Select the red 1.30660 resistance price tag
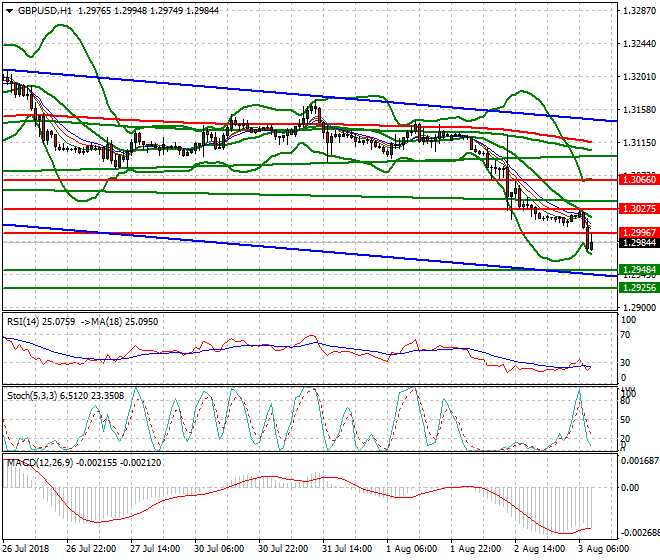The image size is (660, 560). (638, 180)
